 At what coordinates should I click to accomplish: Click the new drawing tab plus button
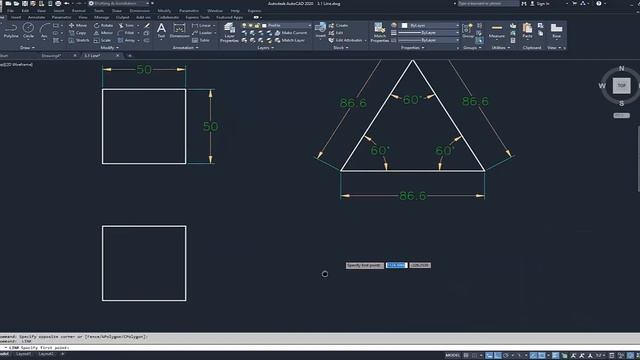pyautogui.click(x=129, y=56)
